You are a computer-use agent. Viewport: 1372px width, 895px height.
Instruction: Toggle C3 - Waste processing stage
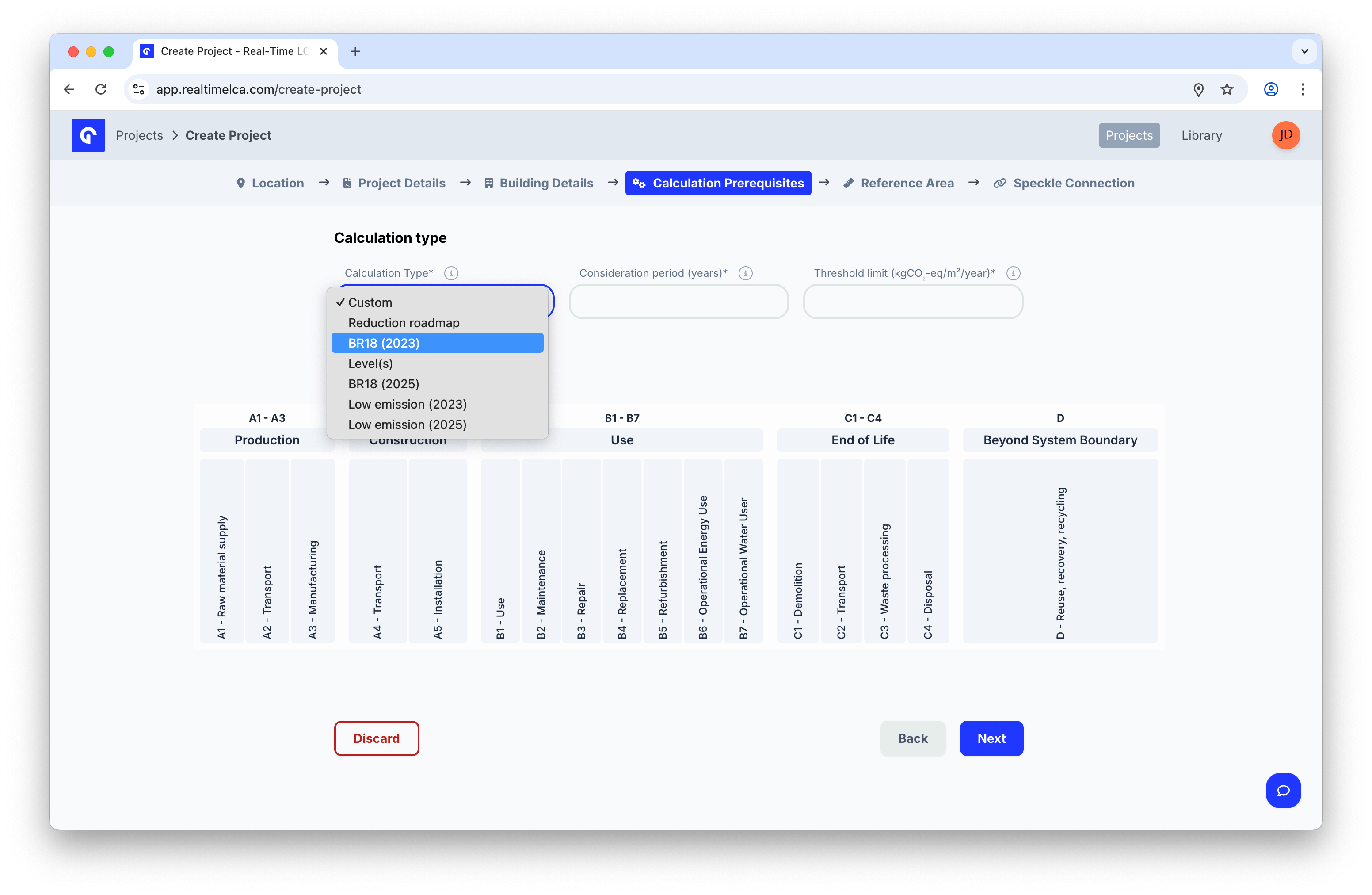885,551
